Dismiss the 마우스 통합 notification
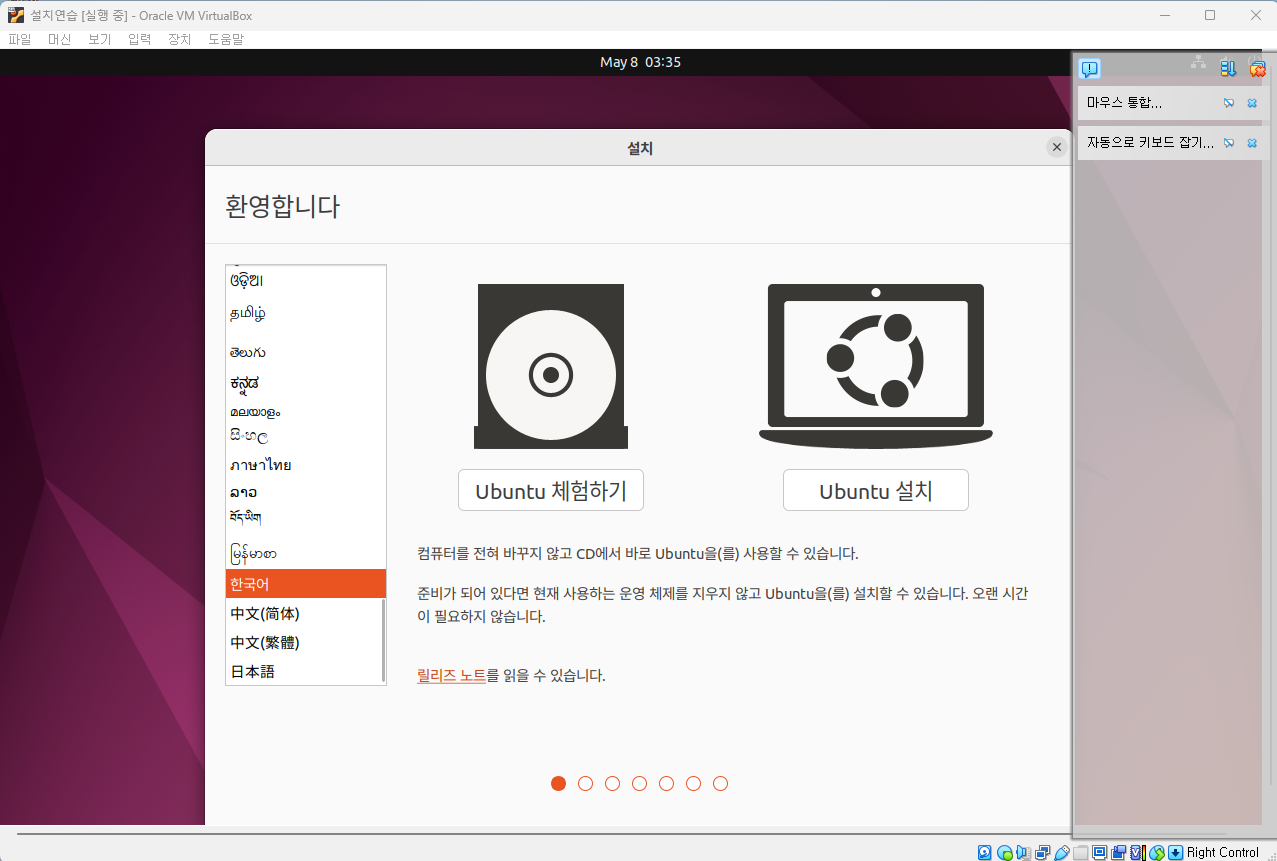Image resolution: width=1277 pixels, height=861 pixels. [1252, 103]
